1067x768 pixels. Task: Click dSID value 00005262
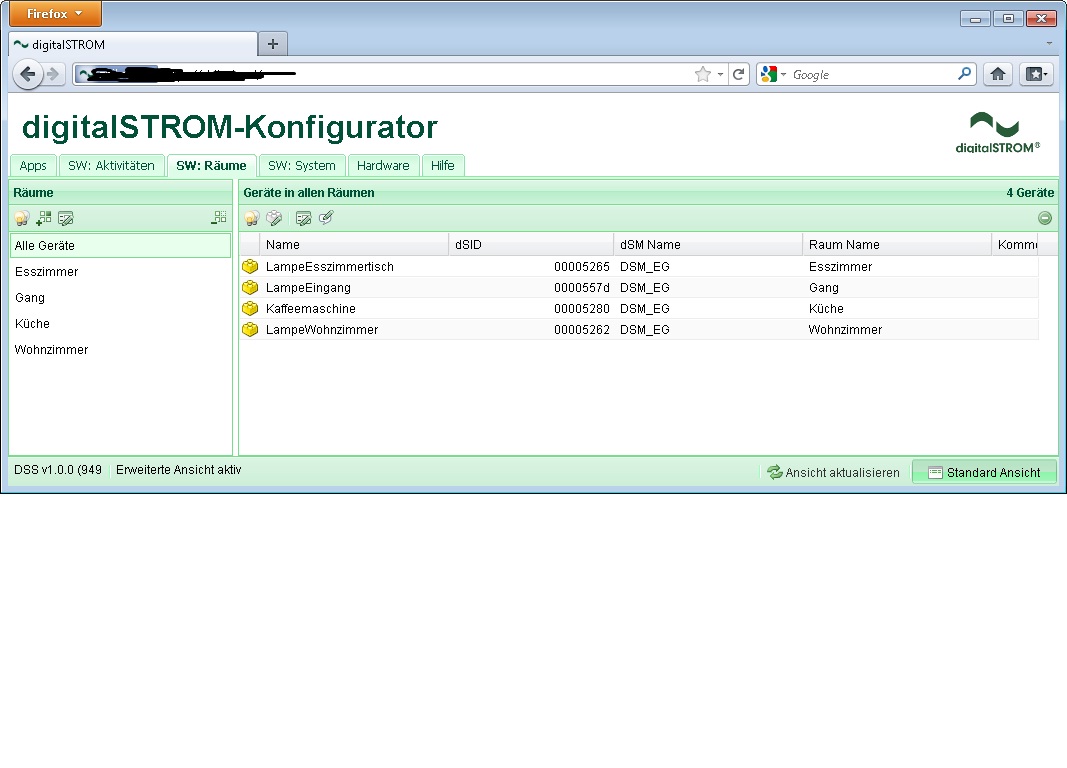[x=581, y=330]
